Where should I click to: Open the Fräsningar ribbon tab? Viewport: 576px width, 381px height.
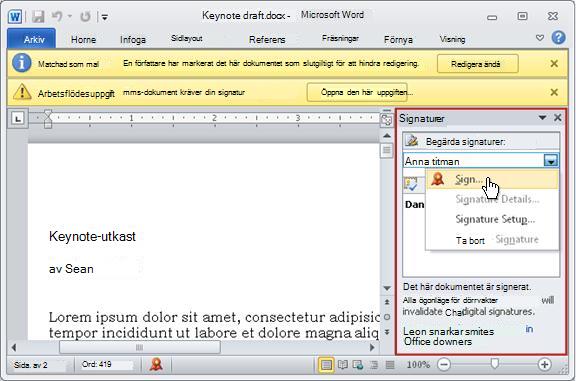click(340, 38)
